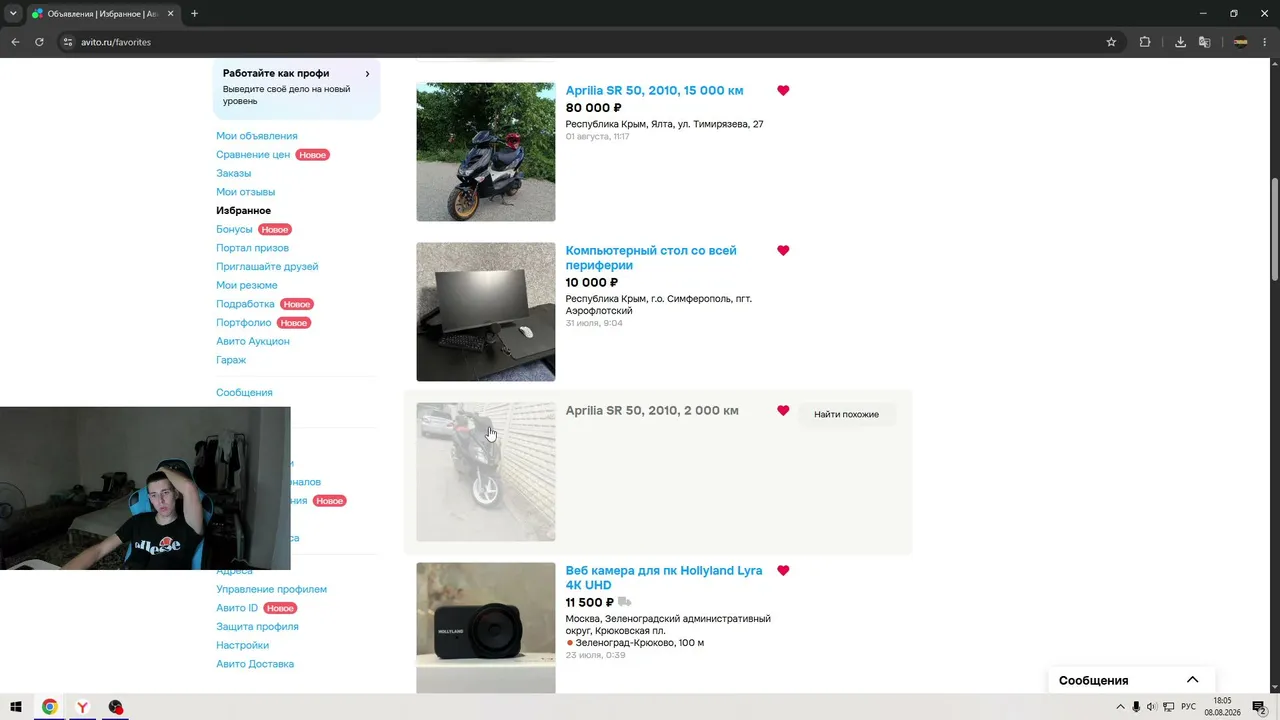Open the volume tray icon
The width and height of the screenshot is (1280, 720).
[1152, 707]
